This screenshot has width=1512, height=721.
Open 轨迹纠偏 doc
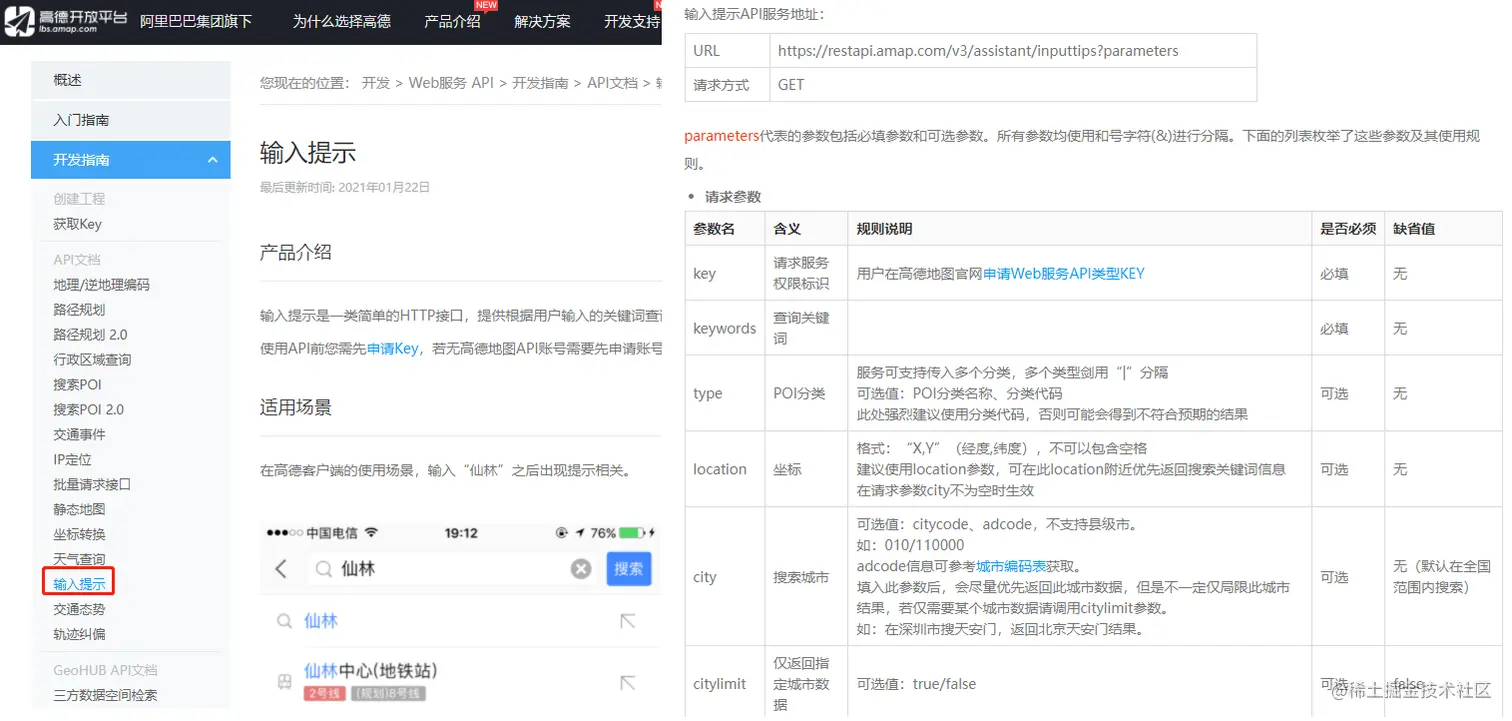[79, 634]
